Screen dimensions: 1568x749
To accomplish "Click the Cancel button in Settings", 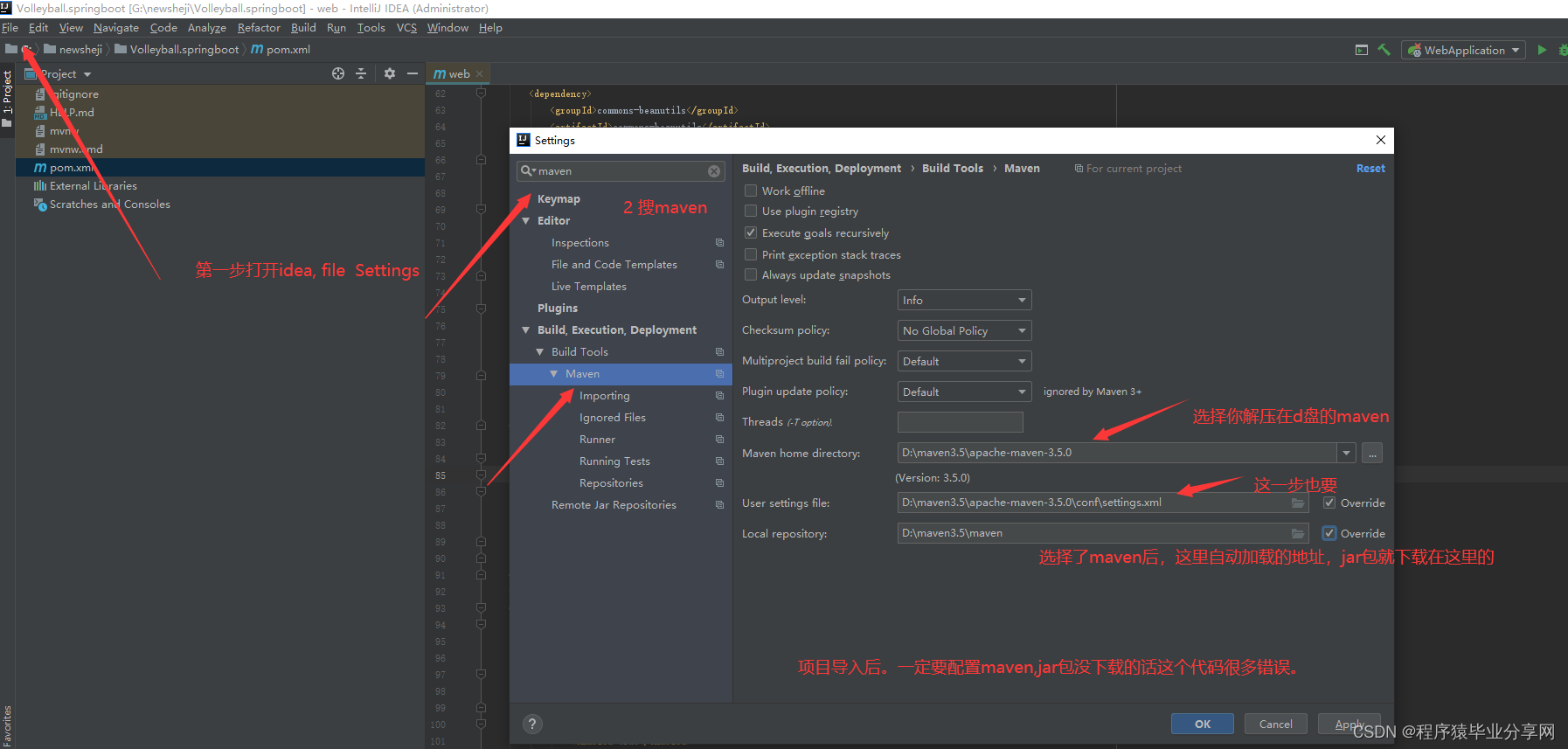I will point(1276,724).
